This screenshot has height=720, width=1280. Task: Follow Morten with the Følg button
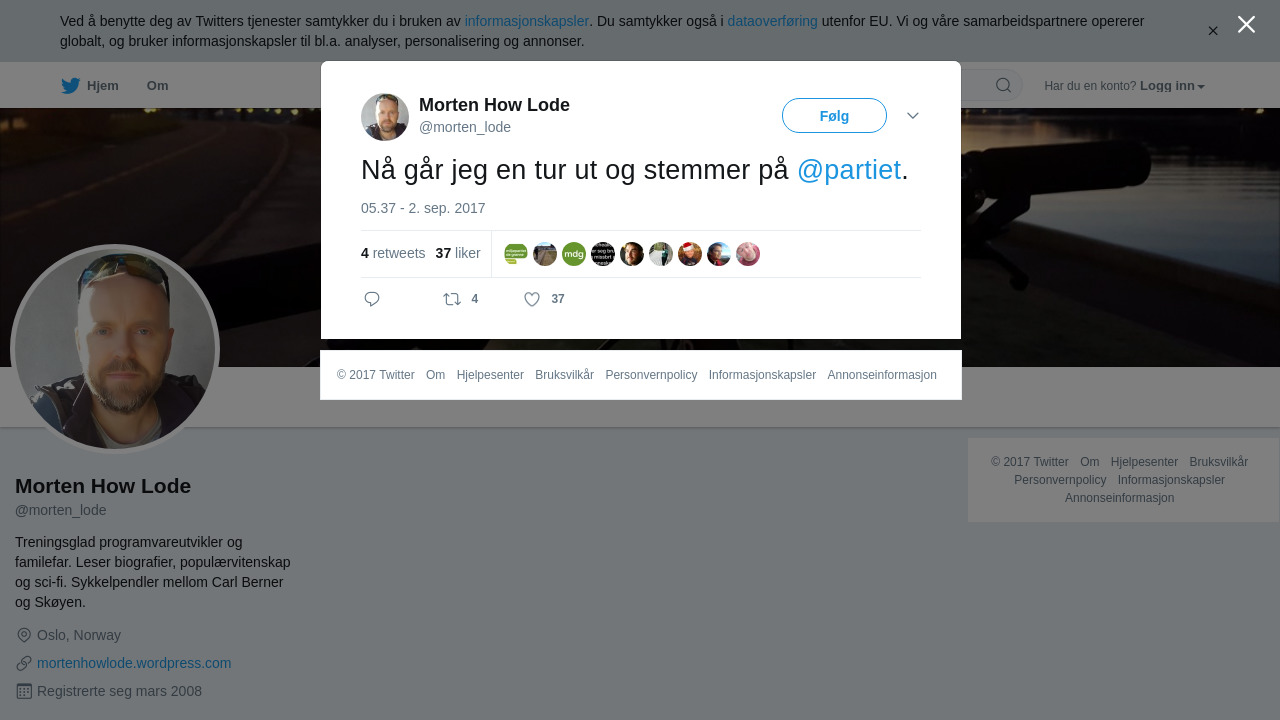(x=834, y=116)
